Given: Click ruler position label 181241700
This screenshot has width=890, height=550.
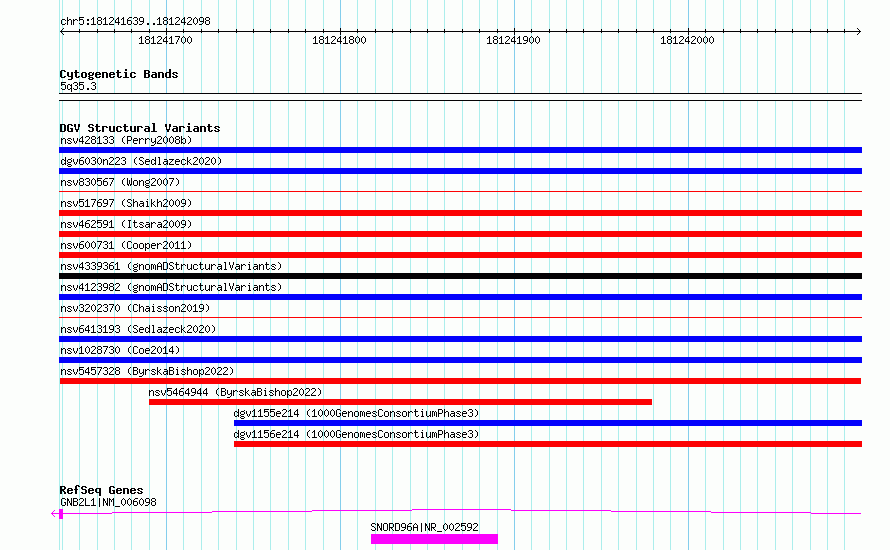Looking at the screenshot, I should 165,40.
